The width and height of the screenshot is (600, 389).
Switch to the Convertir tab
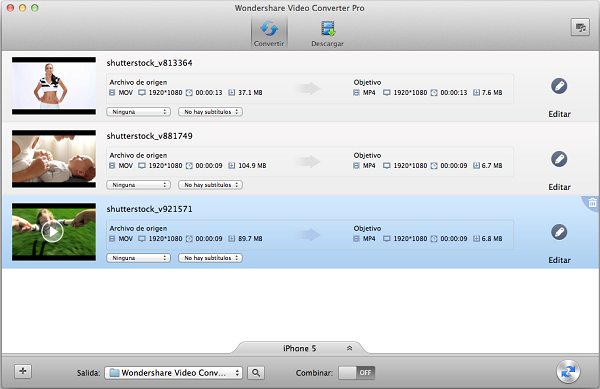pos(269,34)
